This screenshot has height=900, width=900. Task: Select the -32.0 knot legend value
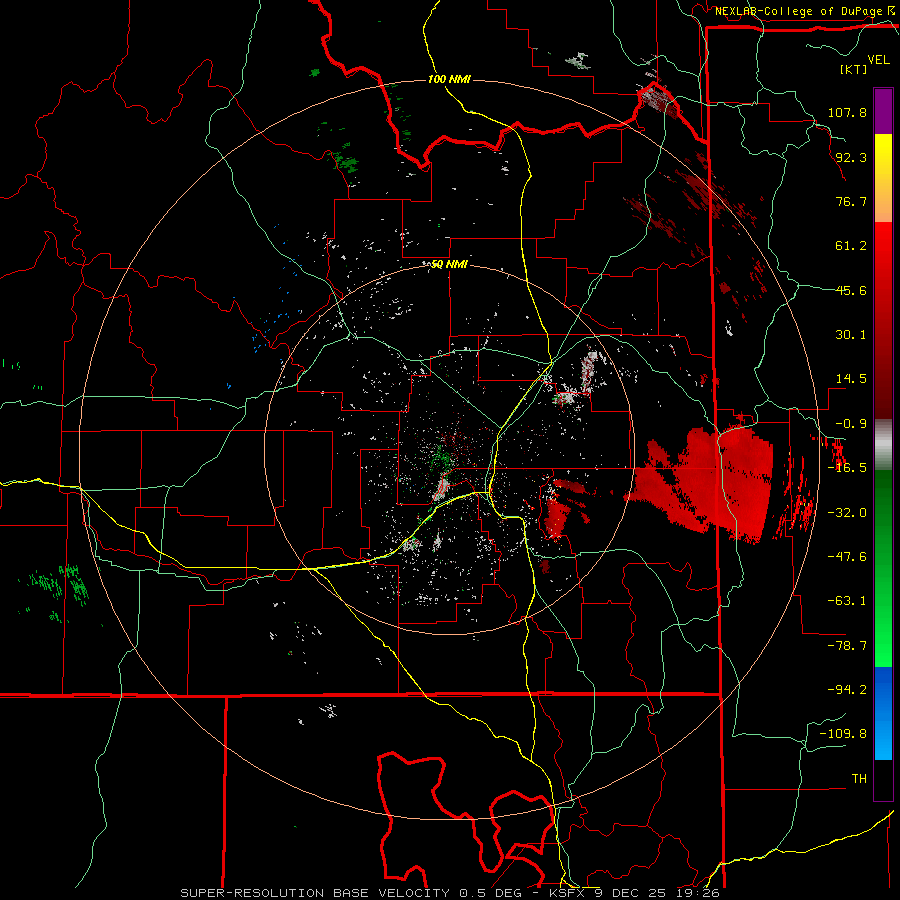[x=847, y=513]
